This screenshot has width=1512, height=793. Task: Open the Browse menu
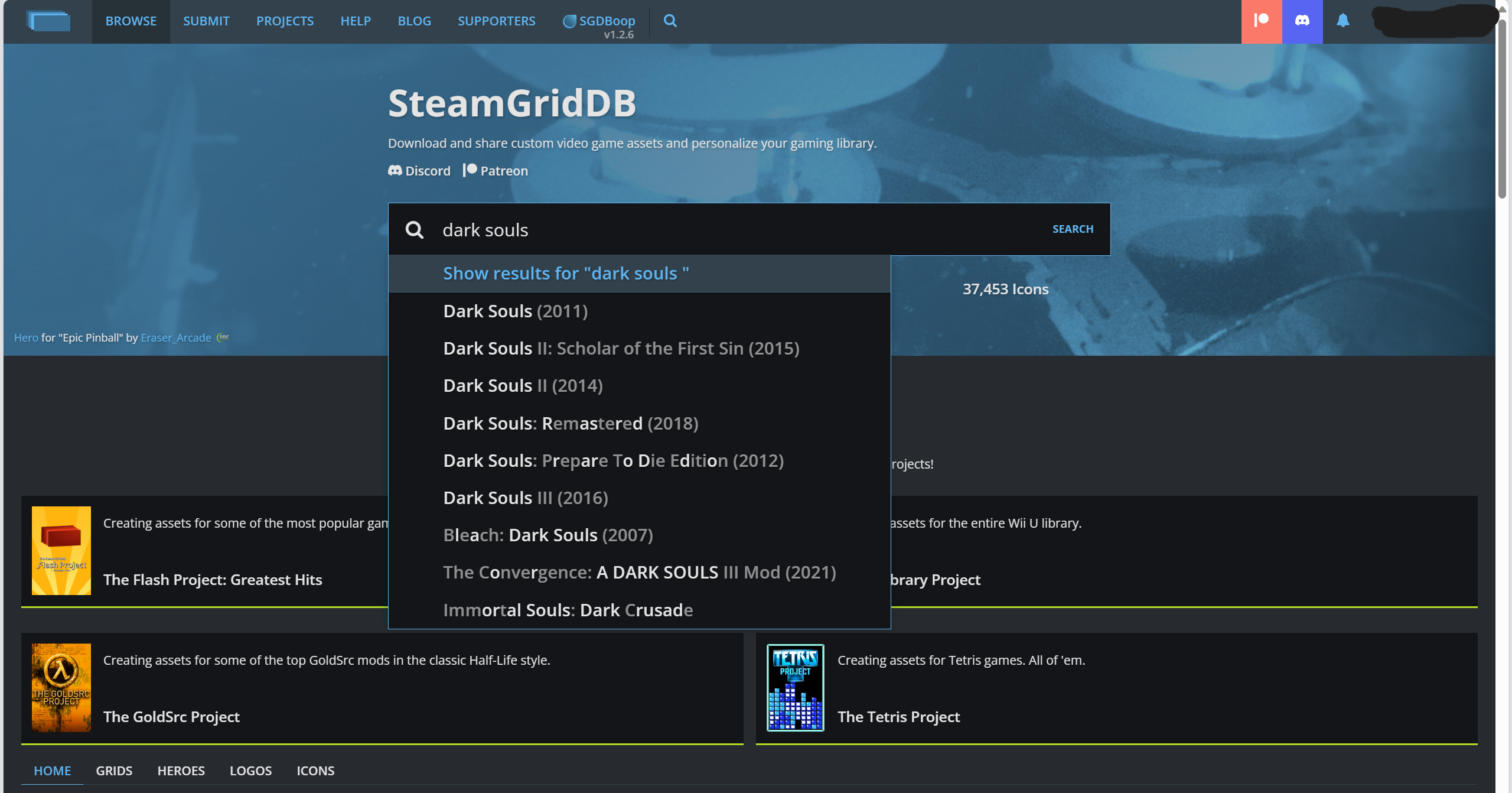(131, 21)
